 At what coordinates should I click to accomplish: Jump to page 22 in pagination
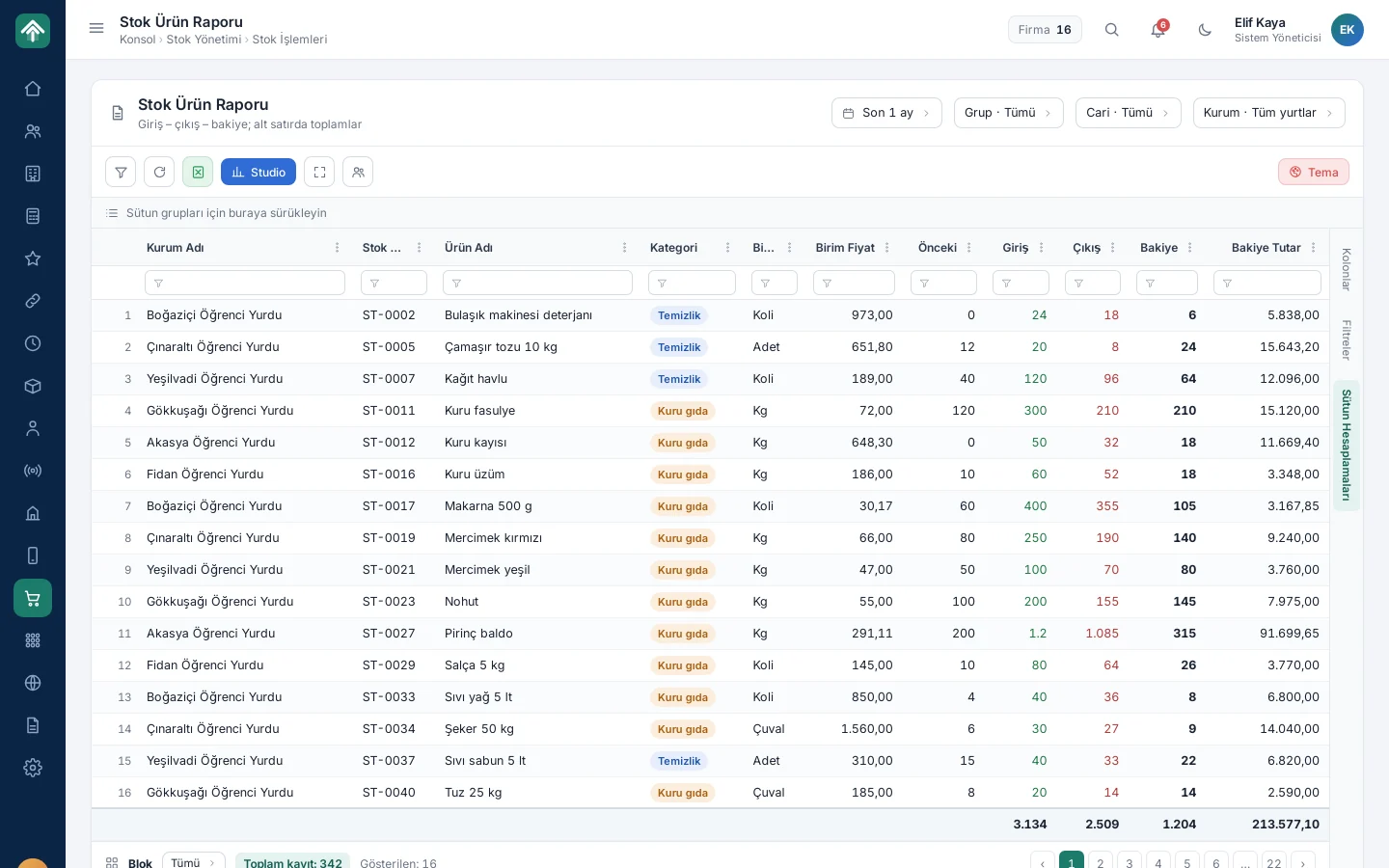tap(1274, 862)
